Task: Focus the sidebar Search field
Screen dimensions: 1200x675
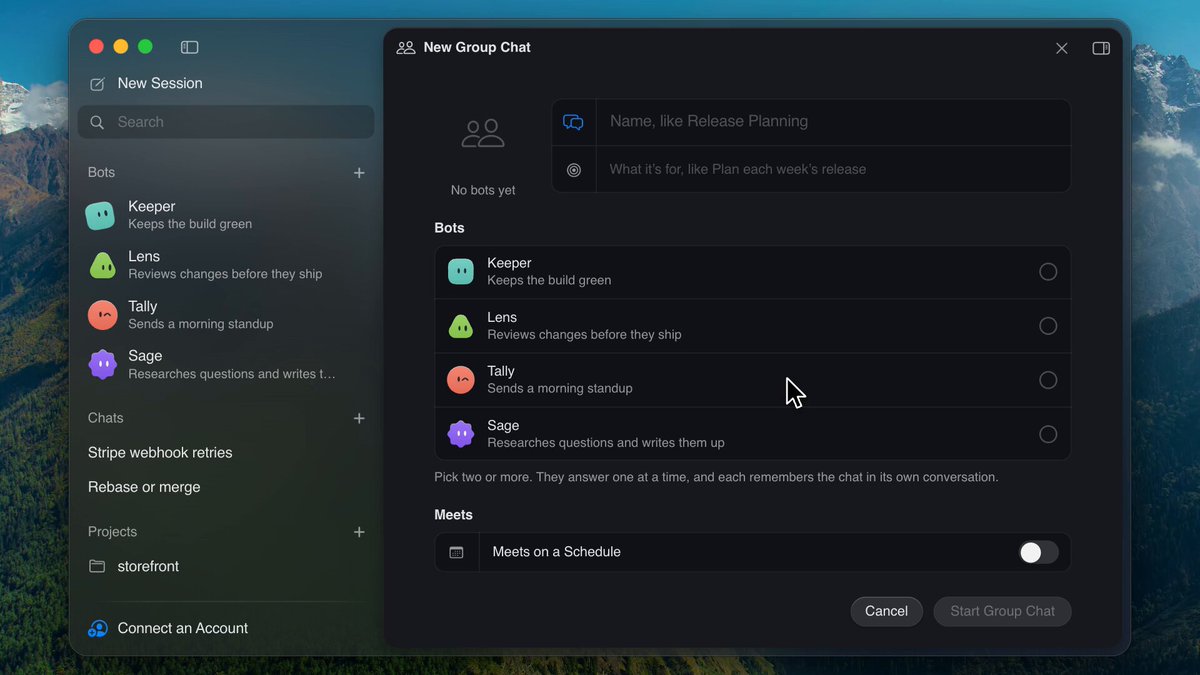Action: tap(226, 122)
